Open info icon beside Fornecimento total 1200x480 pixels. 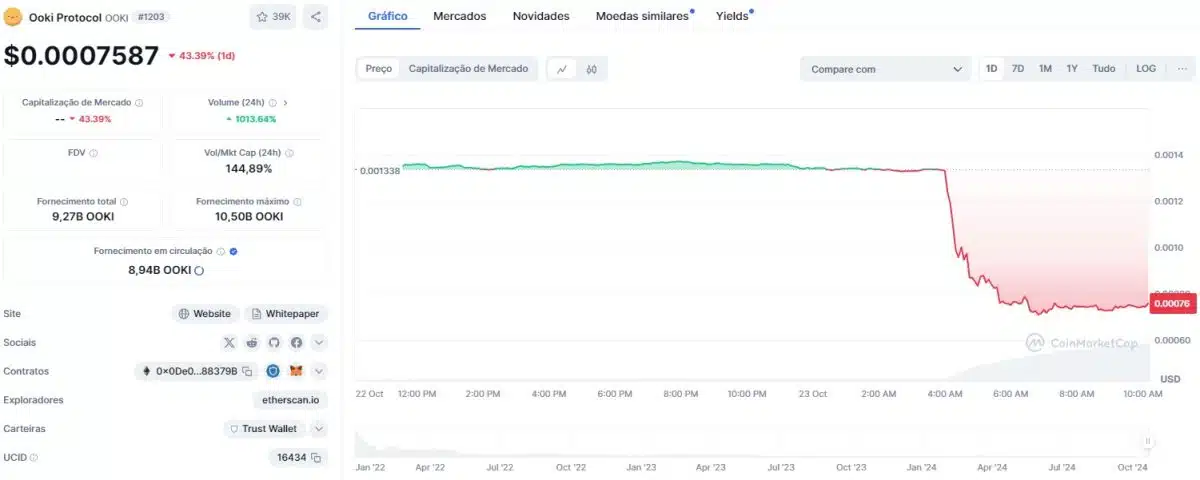124,201
